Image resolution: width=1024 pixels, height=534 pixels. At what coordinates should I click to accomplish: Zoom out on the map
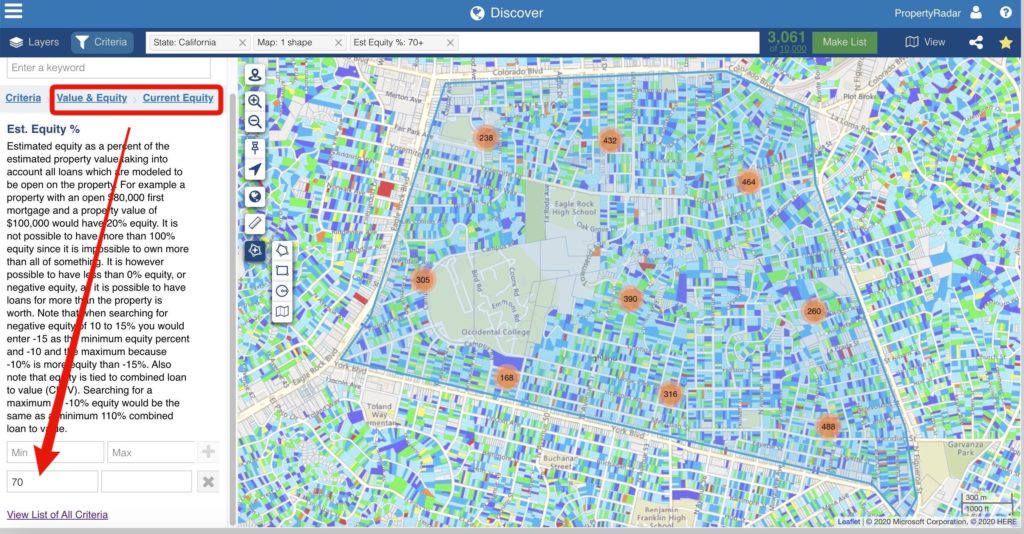tap(255, 122)
